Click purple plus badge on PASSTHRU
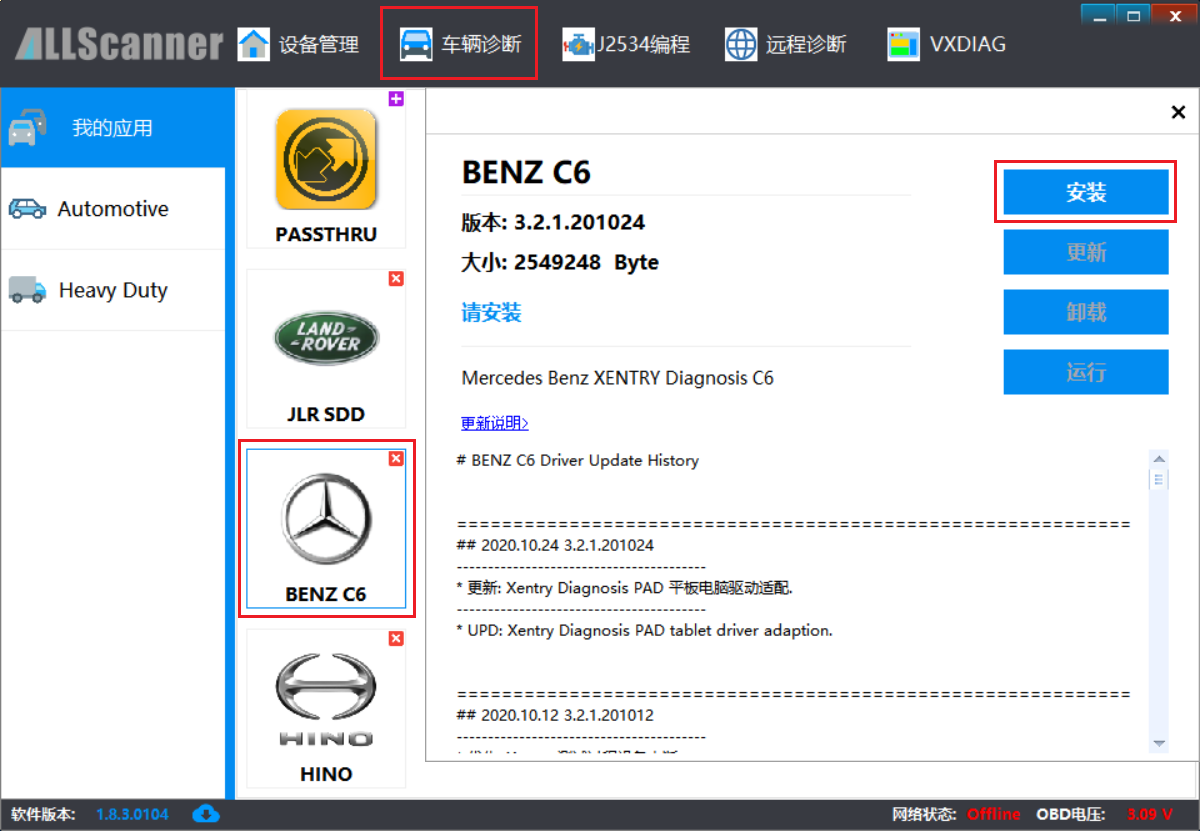The height and width of the screenshot is (831, 1200). coord(396,98)
